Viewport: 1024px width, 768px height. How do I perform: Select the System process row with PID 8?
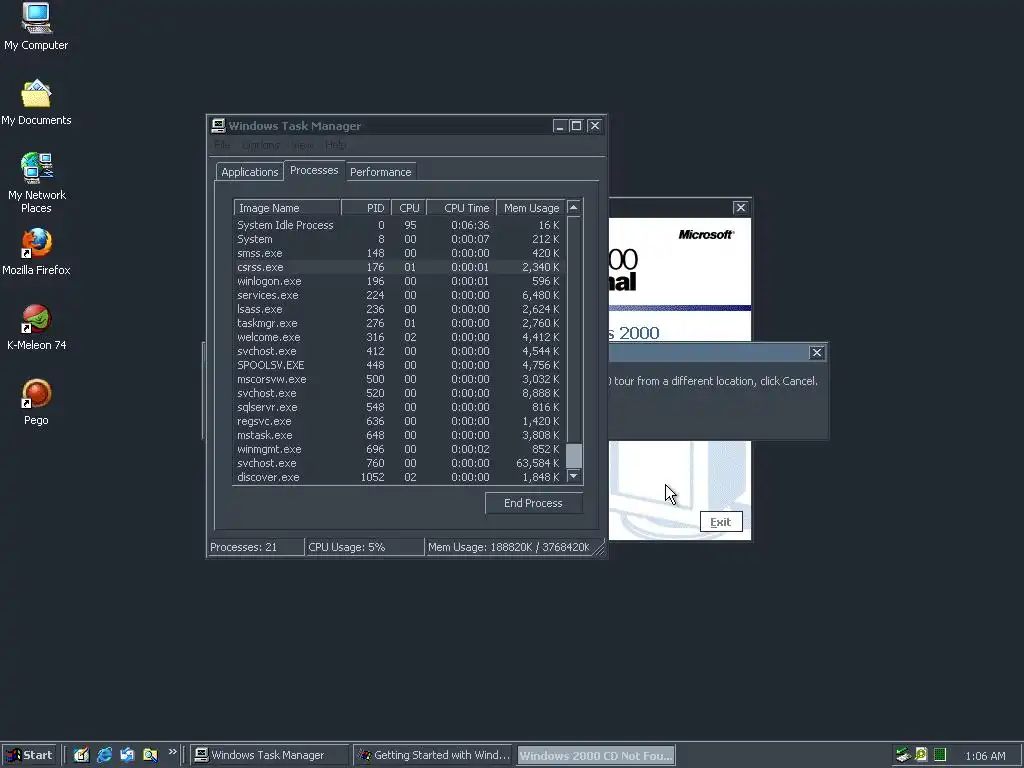tap(399, 239)
